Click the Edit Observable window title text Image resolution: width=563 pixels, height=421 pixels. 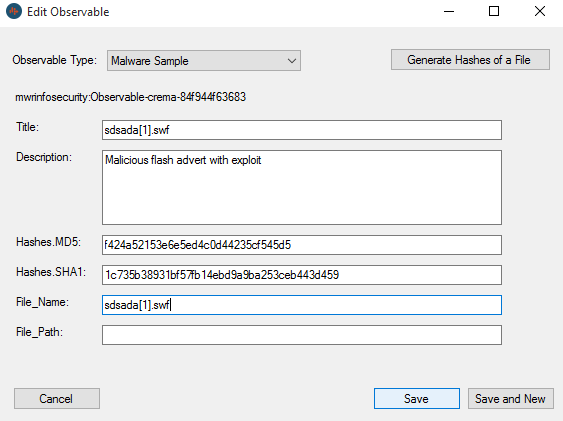click(x=68, y=12)
